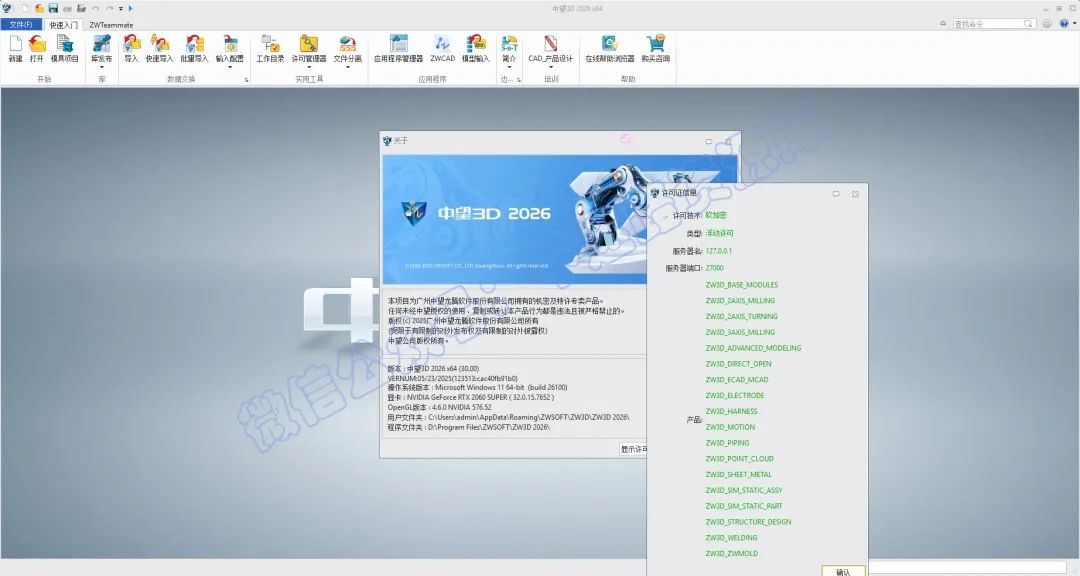Click the ZW3D_SHEET_METAL license entry
The image size is (1080, 576).
point(738,475)
